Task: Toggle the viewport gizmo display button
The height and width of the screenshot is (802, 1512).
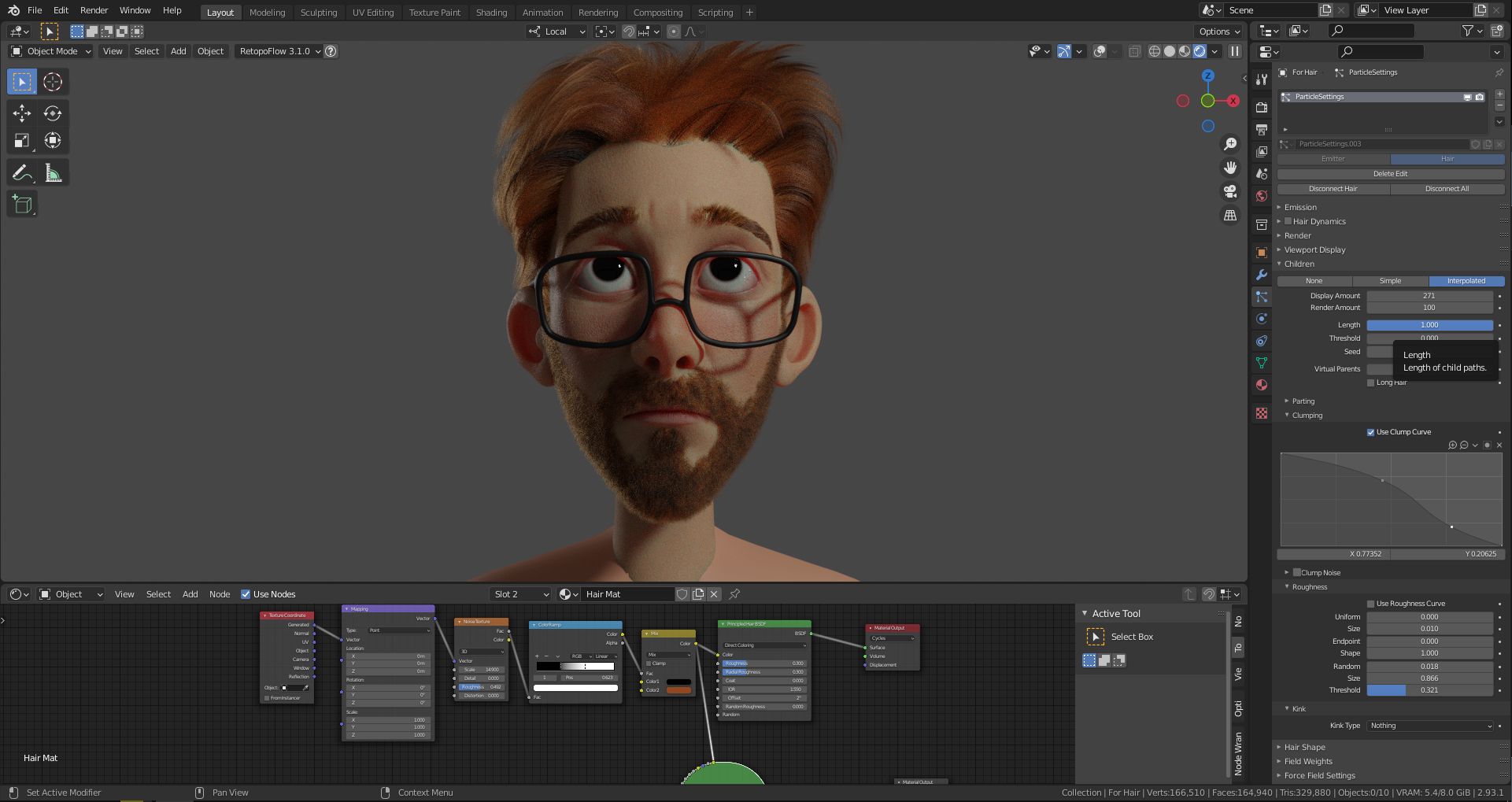Action: click(x=1063, y=51)
